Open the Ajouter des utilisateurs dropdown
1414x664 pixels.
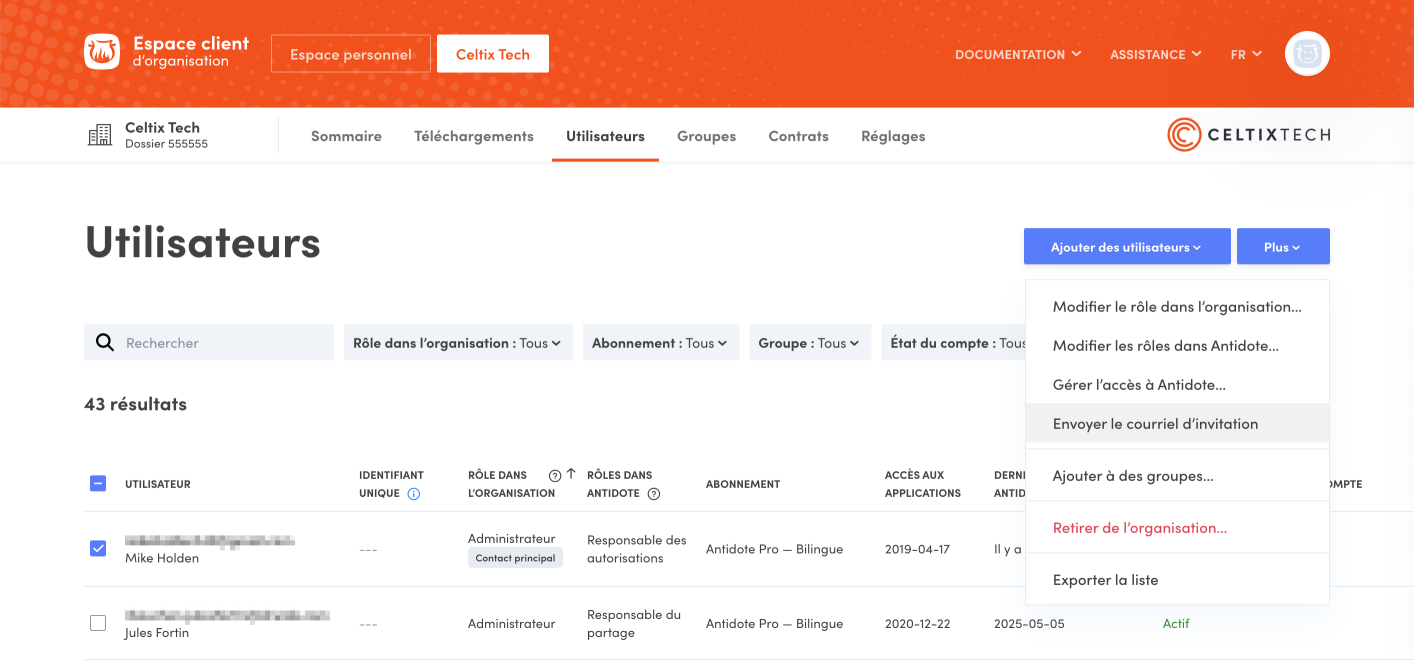pos(1126,247)
